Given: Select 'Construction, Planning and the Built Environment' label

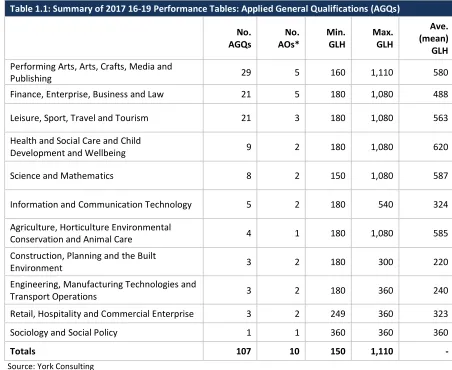Looking at the screenshot, I should coord(83,262).
